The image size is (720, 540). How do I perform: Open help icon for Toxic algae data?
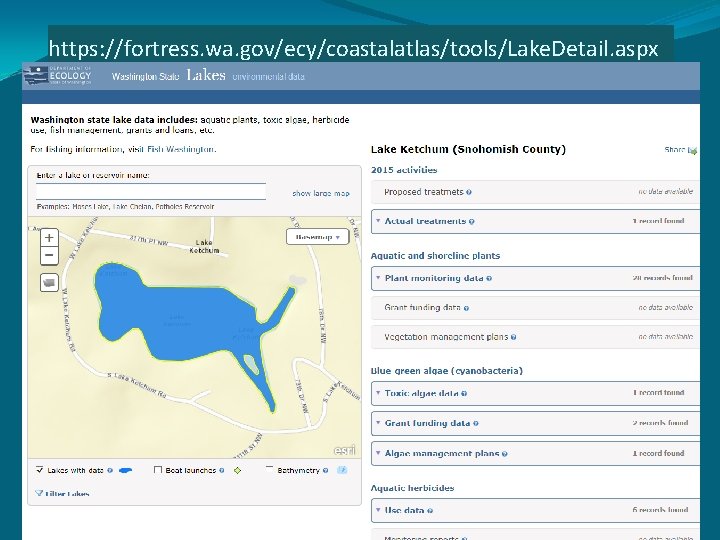[x=464, y=394]
